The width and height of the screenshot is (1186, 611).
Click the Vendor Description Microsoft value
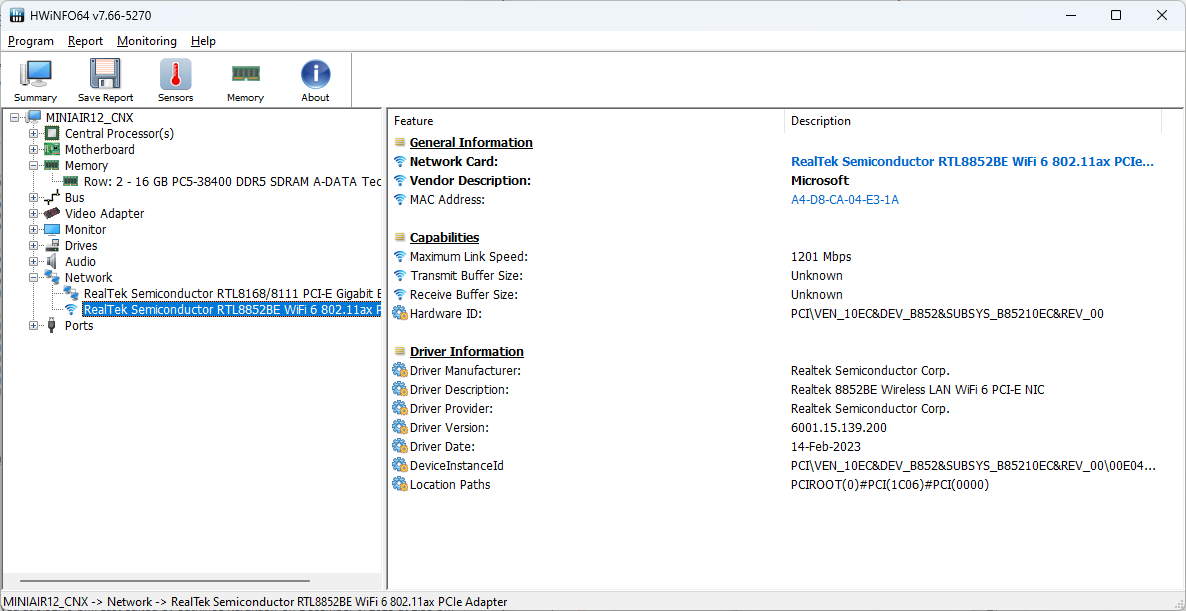click(820, 181)
